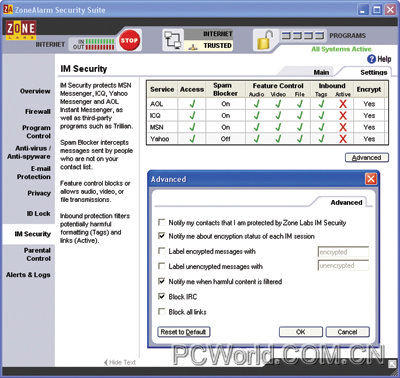Open Help via the question mark icon

pyautogui.click(x=371, y=59)
